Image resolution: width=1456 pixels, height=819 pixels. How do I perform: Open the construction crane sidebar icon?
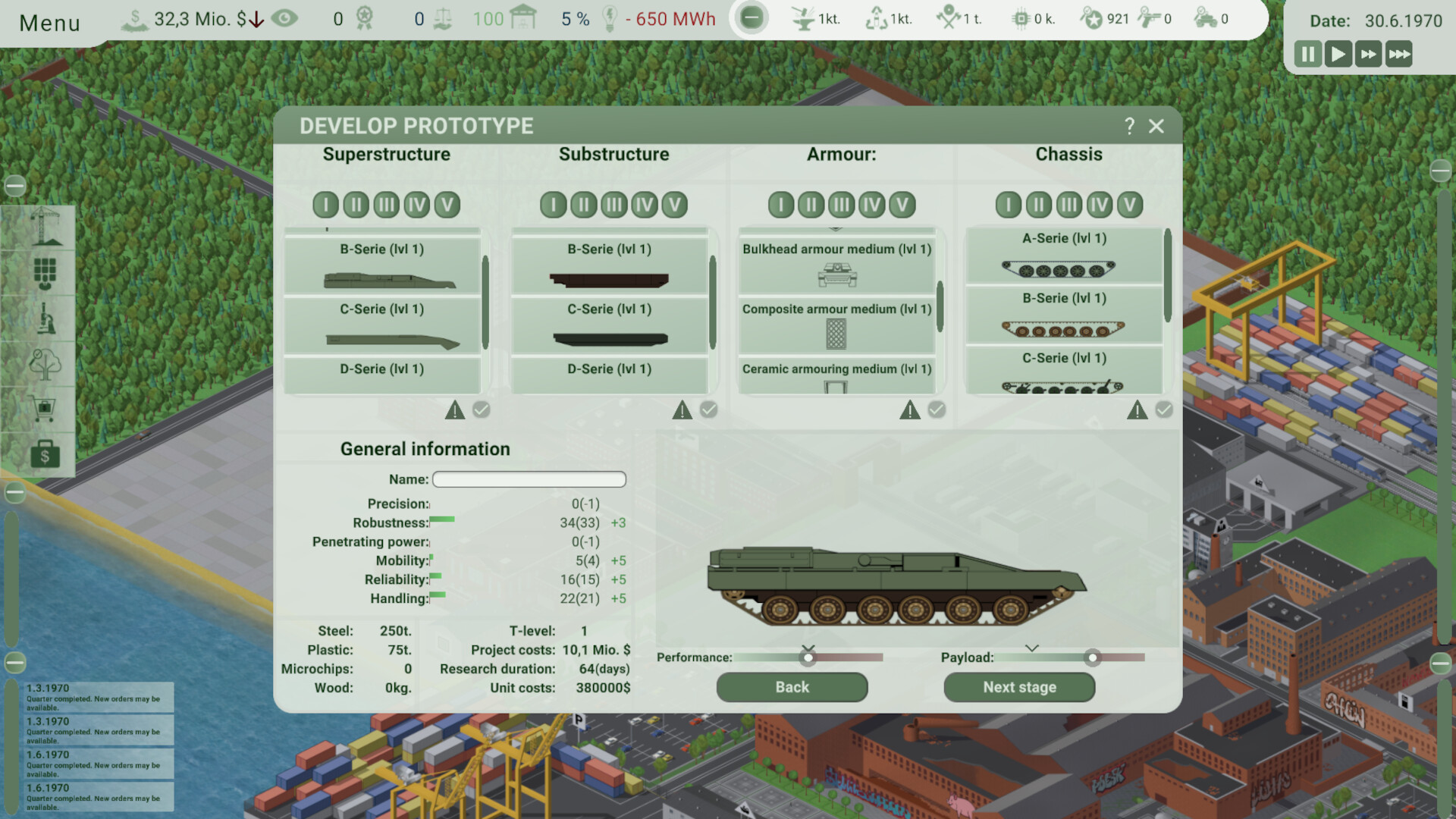45,227
